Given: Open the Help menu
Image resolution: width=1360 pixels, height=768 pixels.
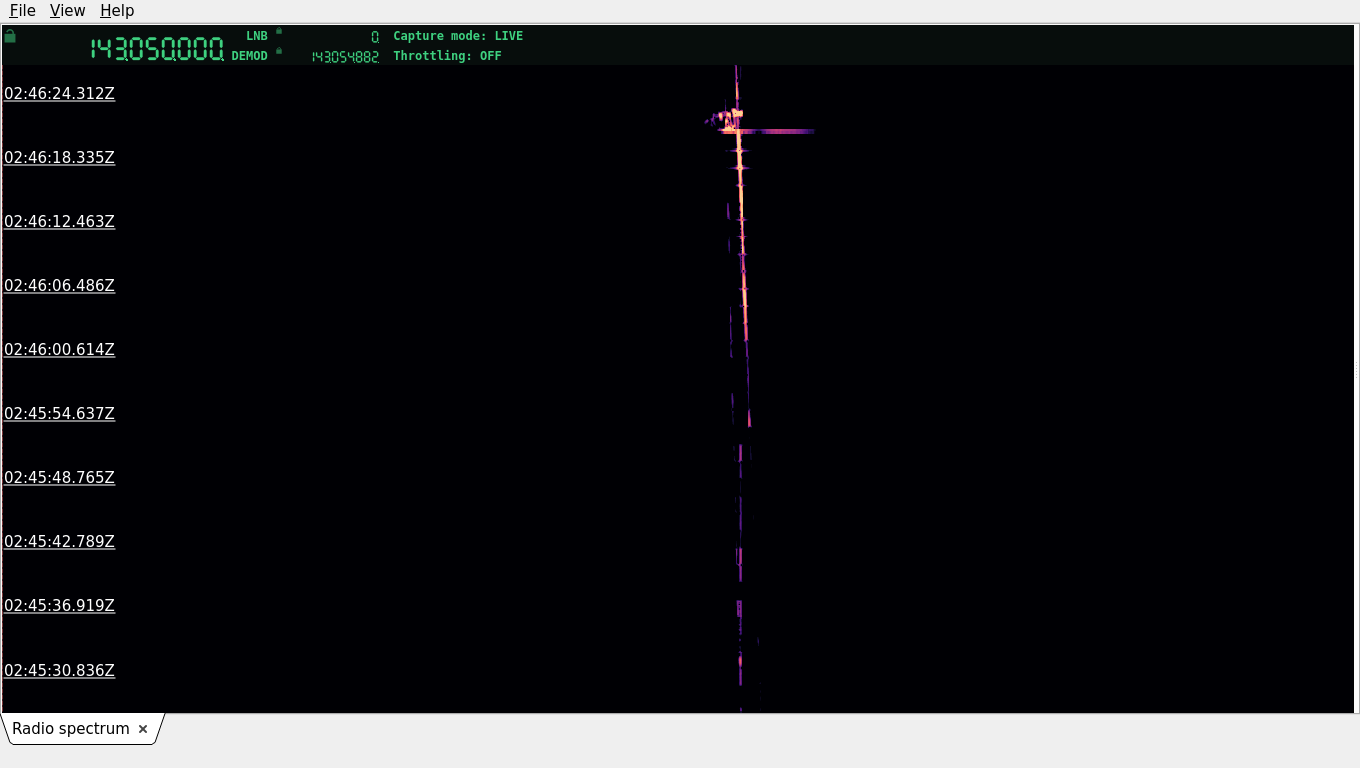Looking at the screenshot, I should 117,10.
